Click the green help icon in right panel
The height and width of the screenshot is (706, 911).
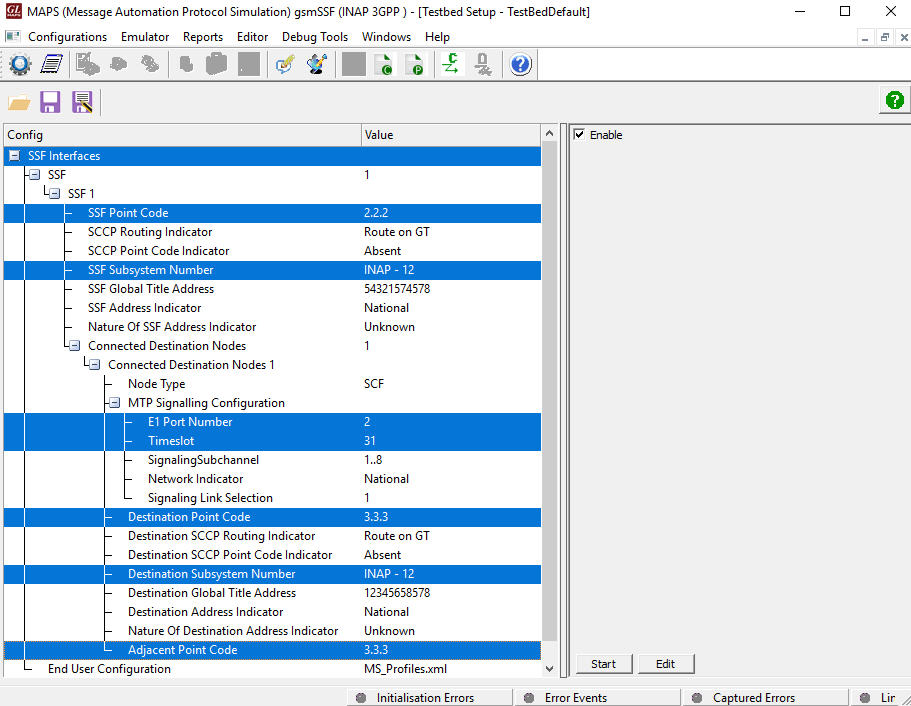coord(893,100)
